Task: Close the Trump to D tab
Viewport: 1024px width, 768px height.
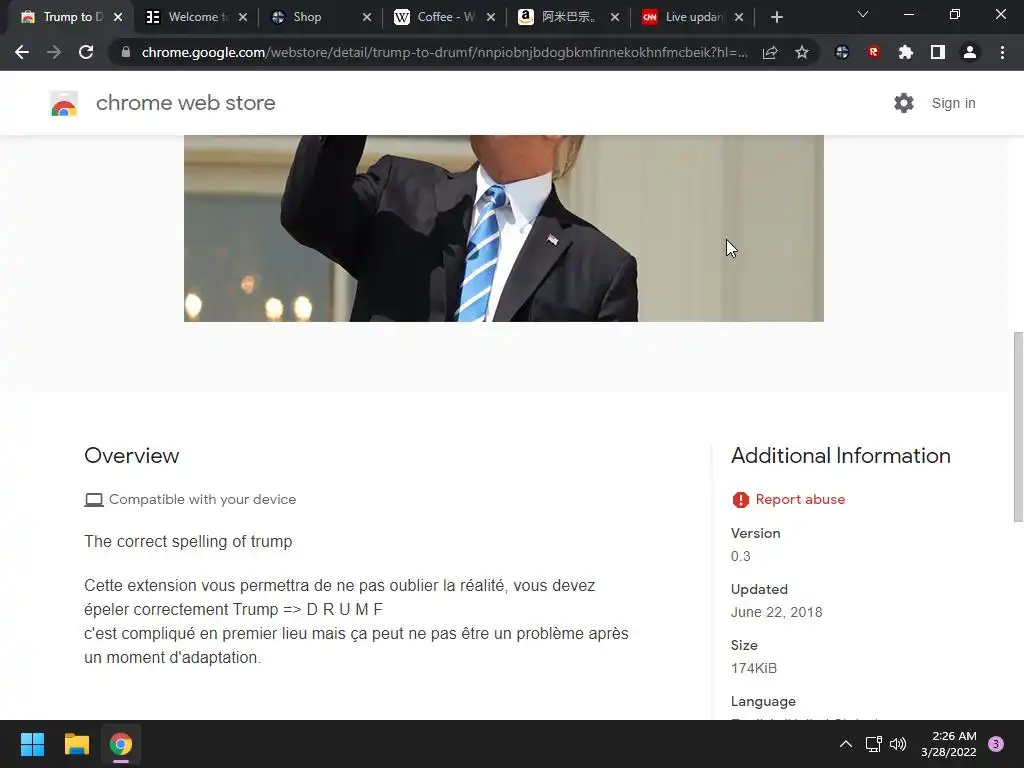Action: pyautogui.click(x=118, y=17)
